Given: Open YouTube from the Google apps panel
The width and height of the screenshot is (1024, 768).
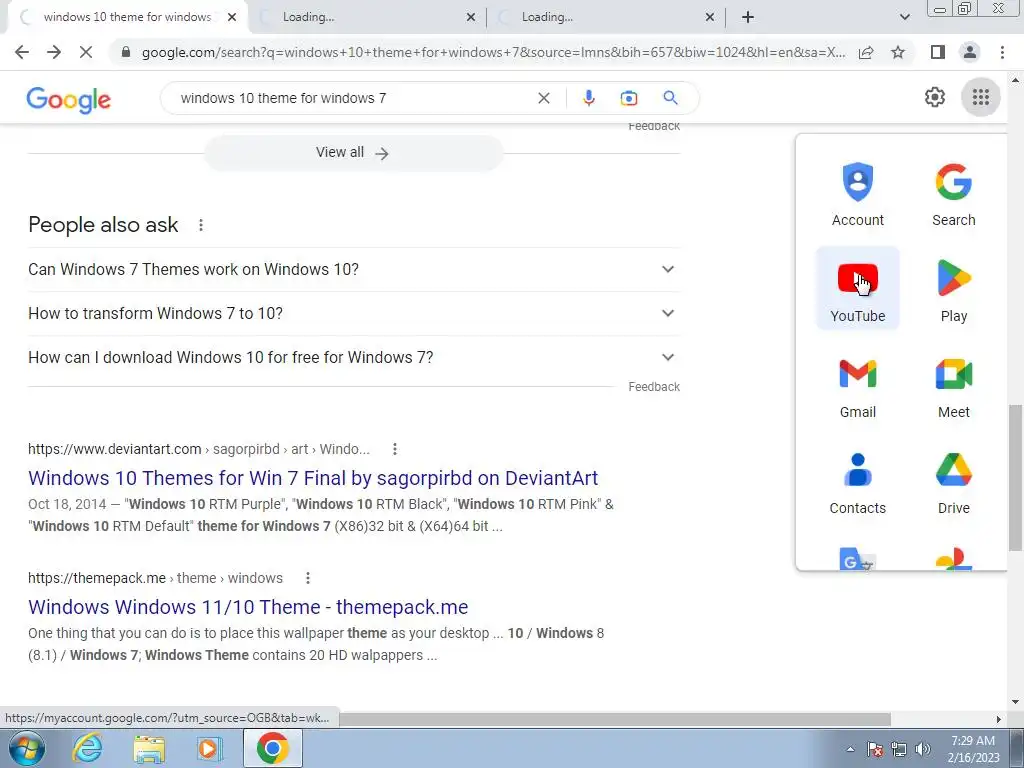Looking at the screenshot, I should click(x=857, y=288).
